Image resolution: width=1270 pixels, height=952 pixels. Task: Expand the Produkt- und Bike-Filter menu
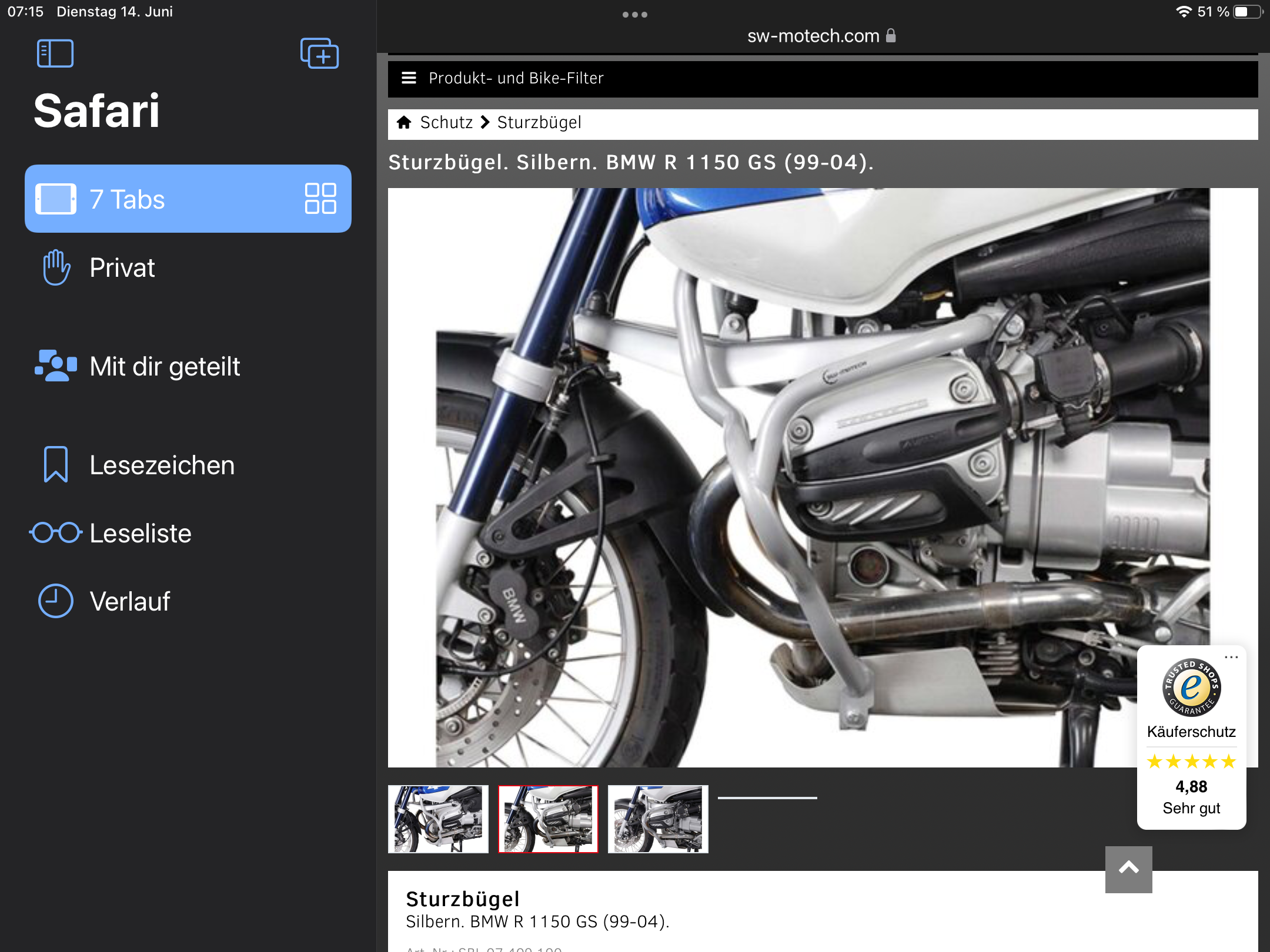pos(823,78)
